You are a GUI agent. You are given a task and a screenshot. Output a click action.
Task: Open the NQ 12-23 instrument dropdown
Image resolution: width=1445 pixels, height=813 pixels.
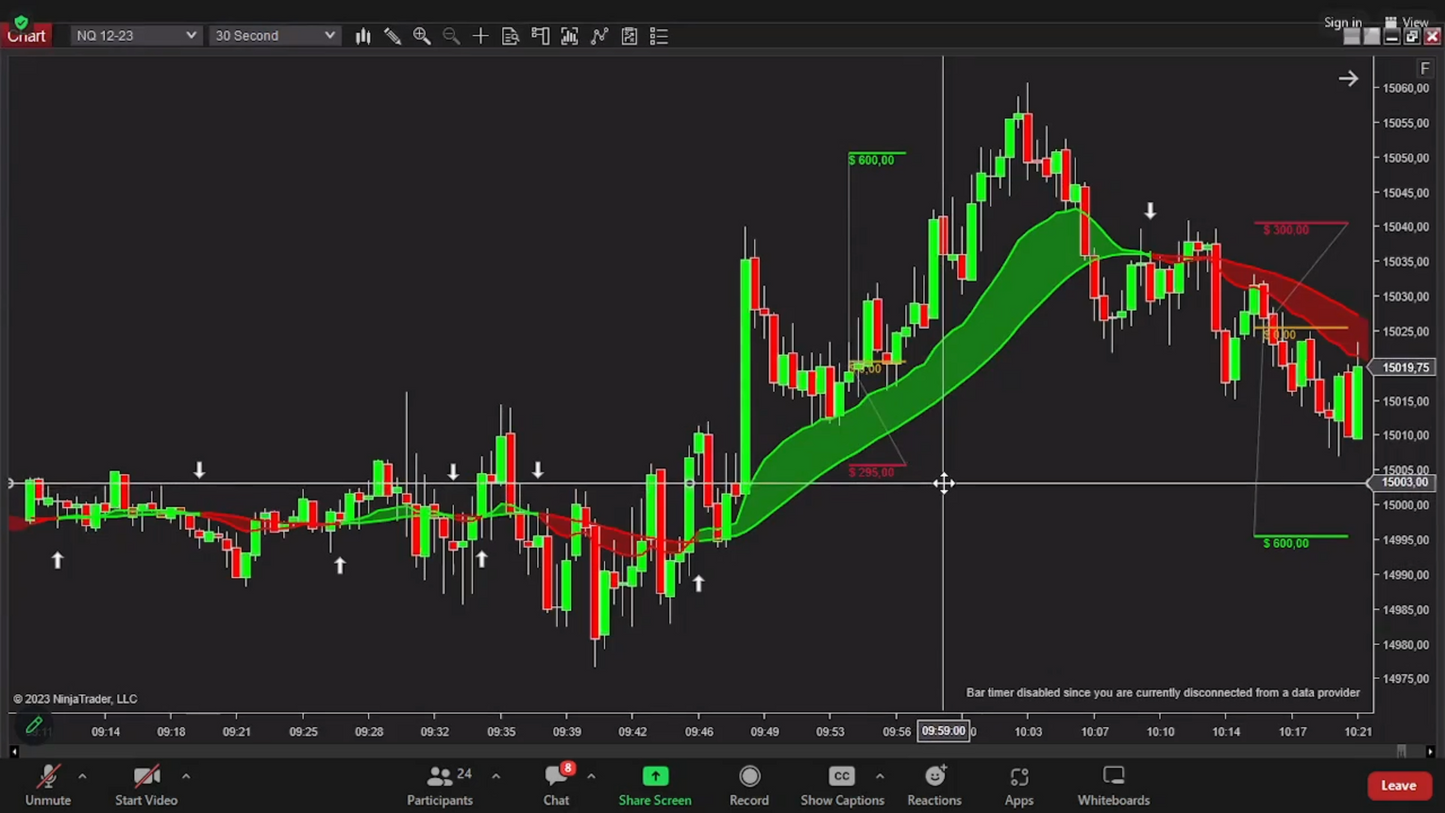click(135, 35)
